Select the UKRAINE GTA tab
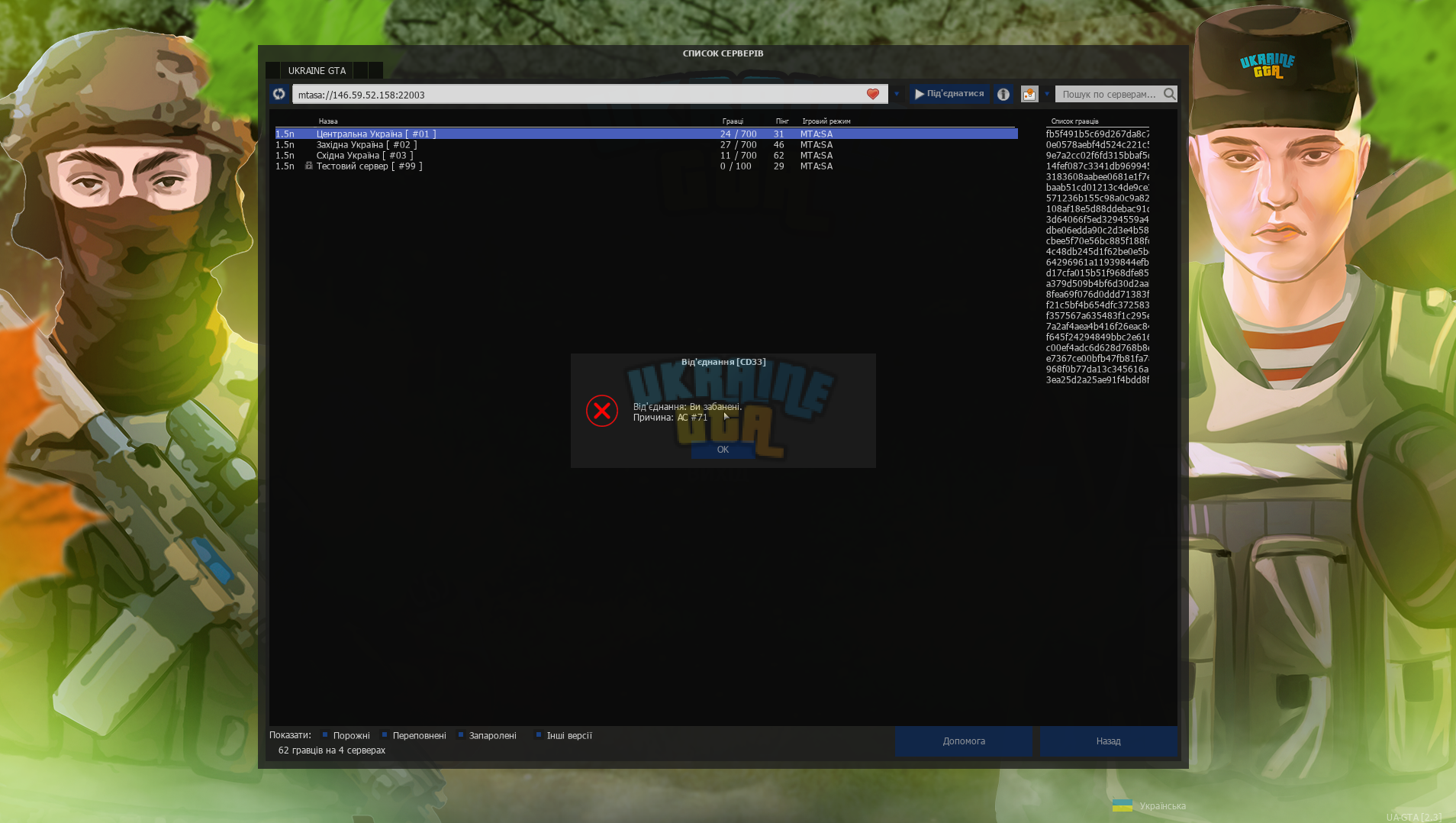 click(317, 70)
